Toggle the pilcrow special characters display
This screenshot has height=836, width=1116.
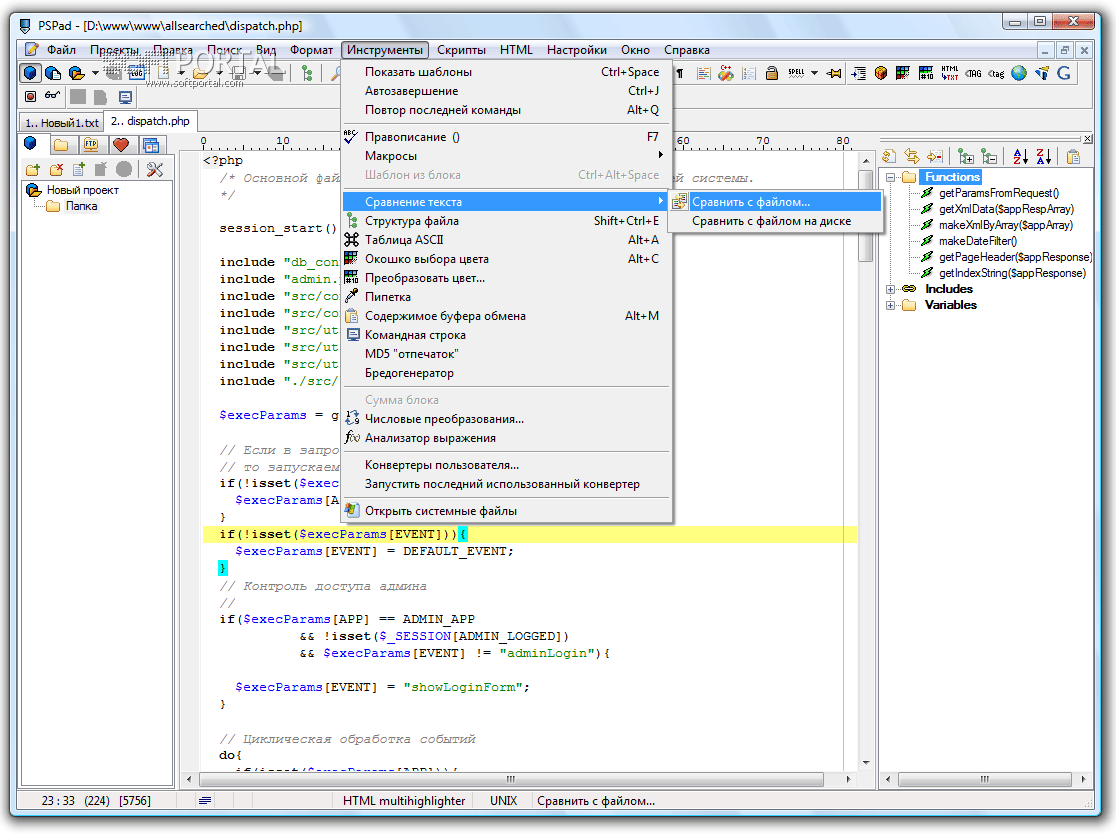[x=681, y=73]
